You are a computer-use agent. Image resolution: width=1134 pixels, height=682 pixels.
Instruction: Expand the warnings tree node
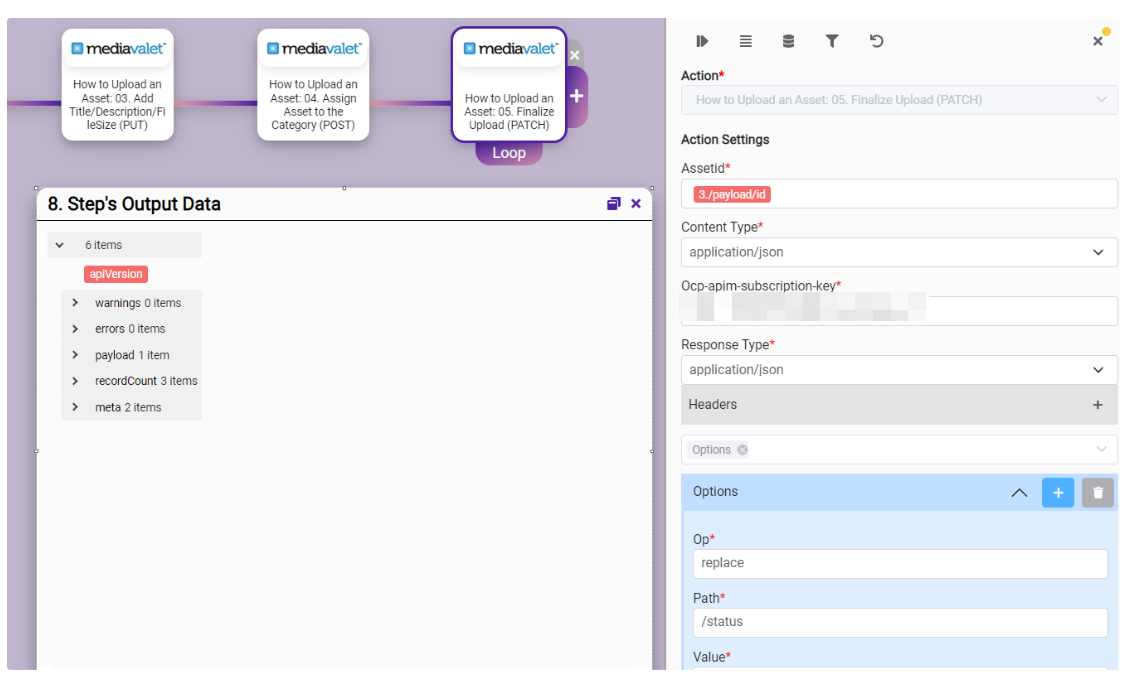coord(75,303)
